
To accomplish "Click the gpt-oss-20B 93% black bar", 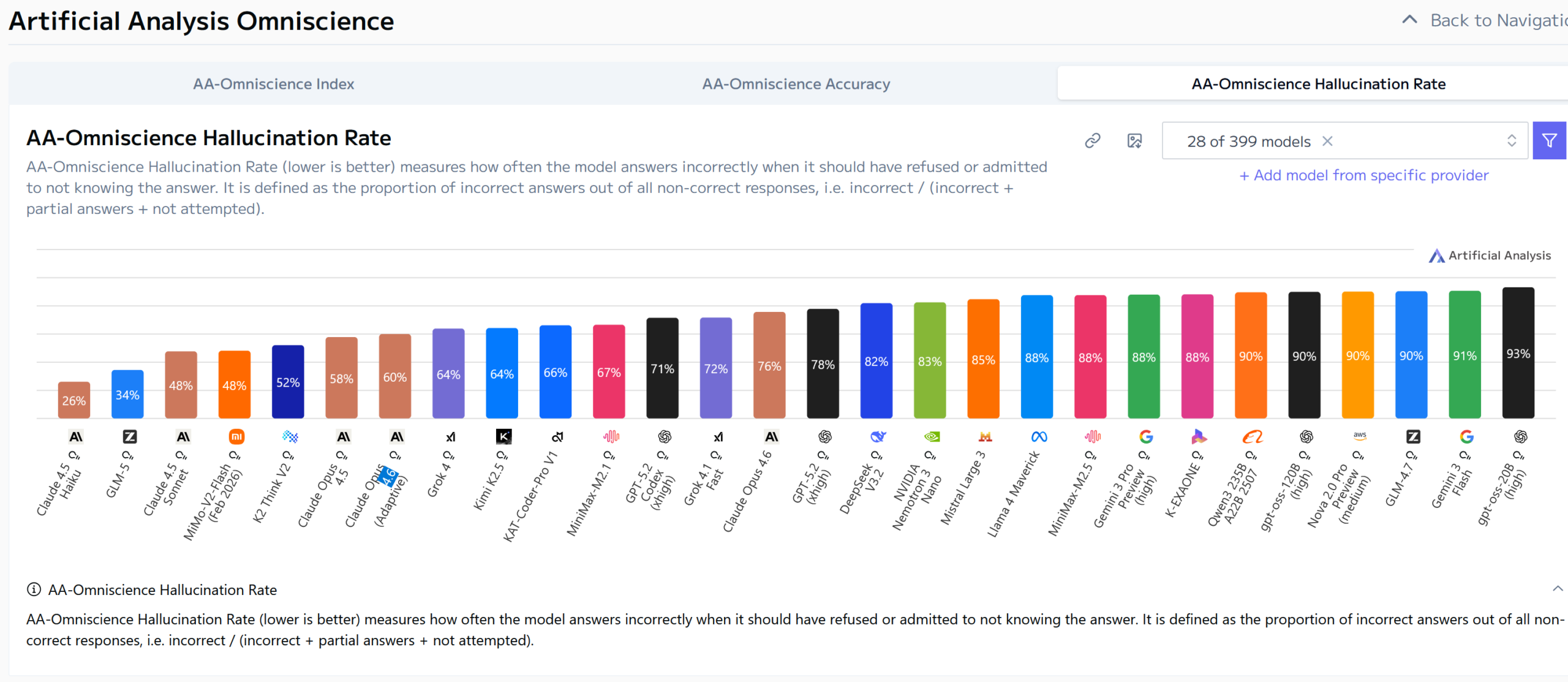I will pyautogui.click(x=1518, y=353).
